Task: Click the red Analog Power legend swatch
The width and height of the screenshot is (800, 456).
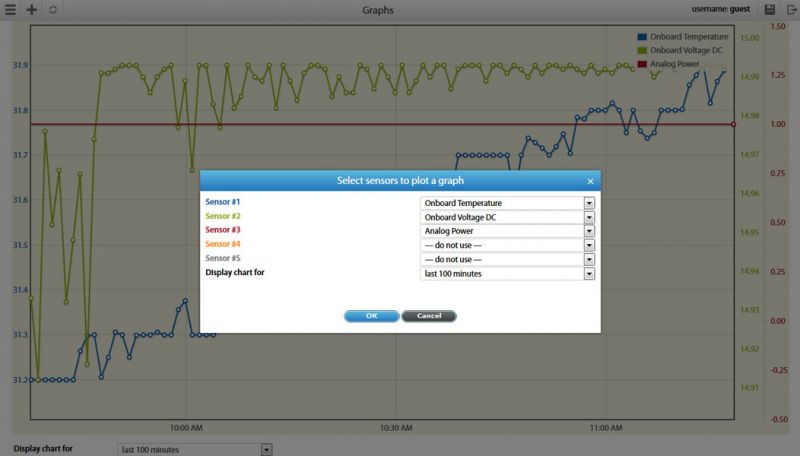Action: pyautogui.click(x=641, y=65)
